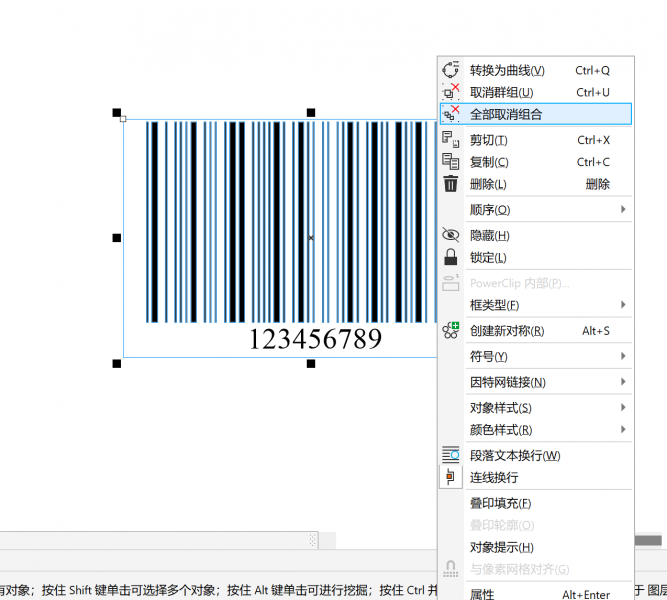Expand the 框类型 submenu

click(536, 305)
